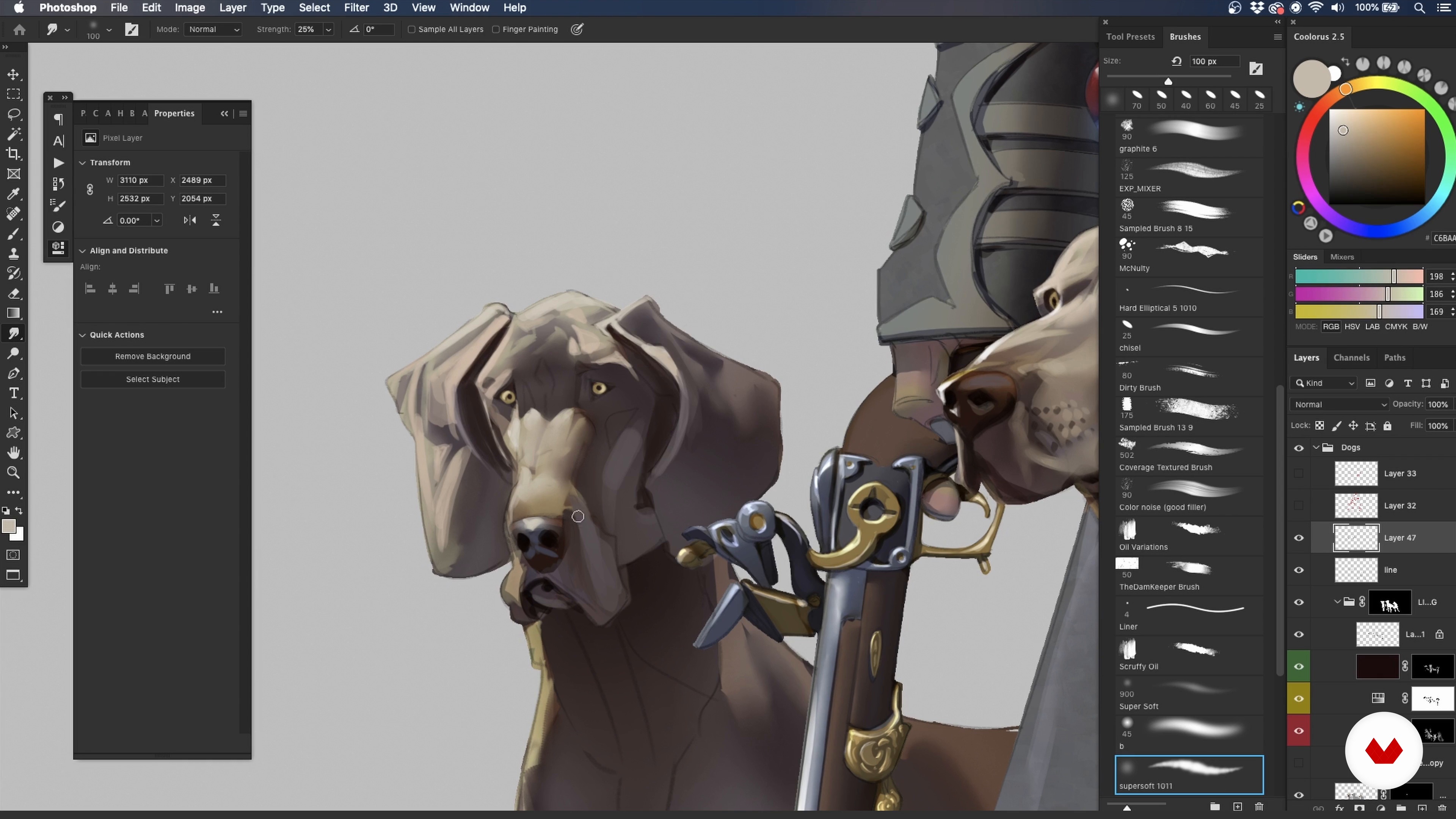The image size is (1456, 819).
Task: Show Layer 33 visibility
Action: [x=1299, y=474]
